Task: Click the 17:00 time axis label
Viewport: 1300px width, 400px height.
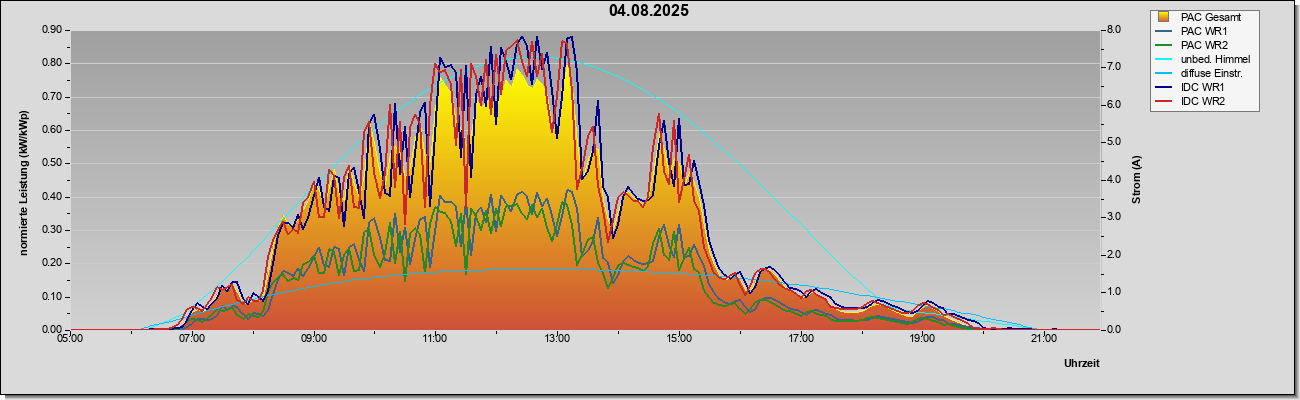Action: [x=800, y=339]
